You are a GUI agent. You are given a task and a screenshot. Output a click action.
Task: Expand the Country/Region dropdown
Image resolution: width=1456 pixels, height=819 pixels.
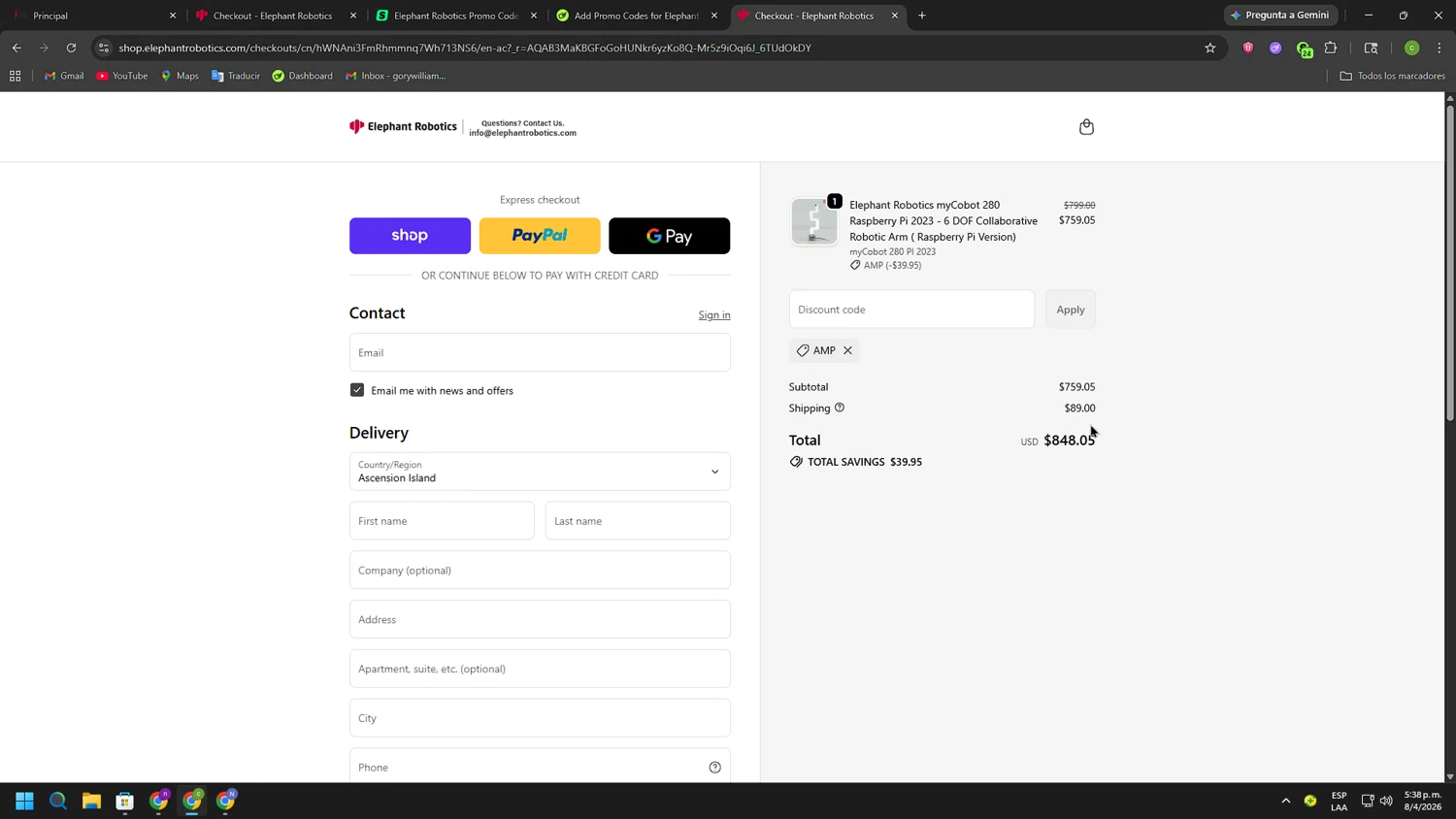pos(540,472)
